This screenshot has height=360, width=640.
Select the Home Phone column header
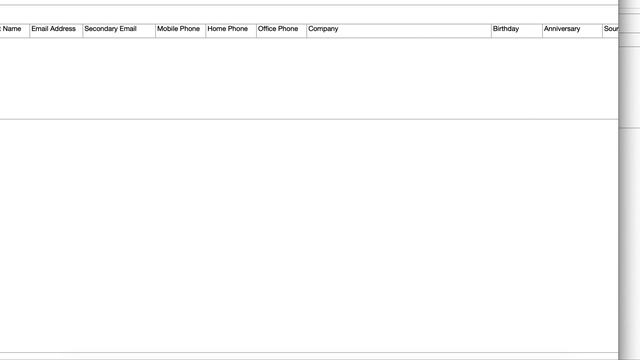231,31
